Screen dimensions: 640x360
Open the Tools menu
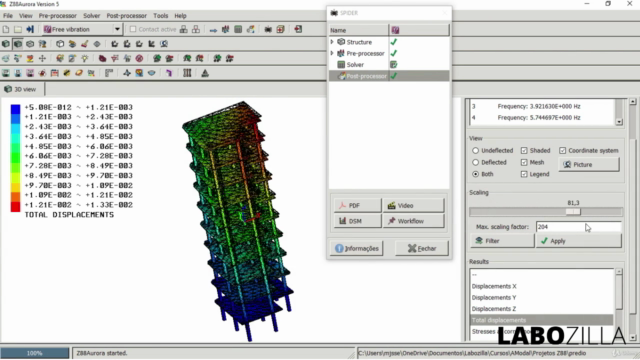(160, 16)
